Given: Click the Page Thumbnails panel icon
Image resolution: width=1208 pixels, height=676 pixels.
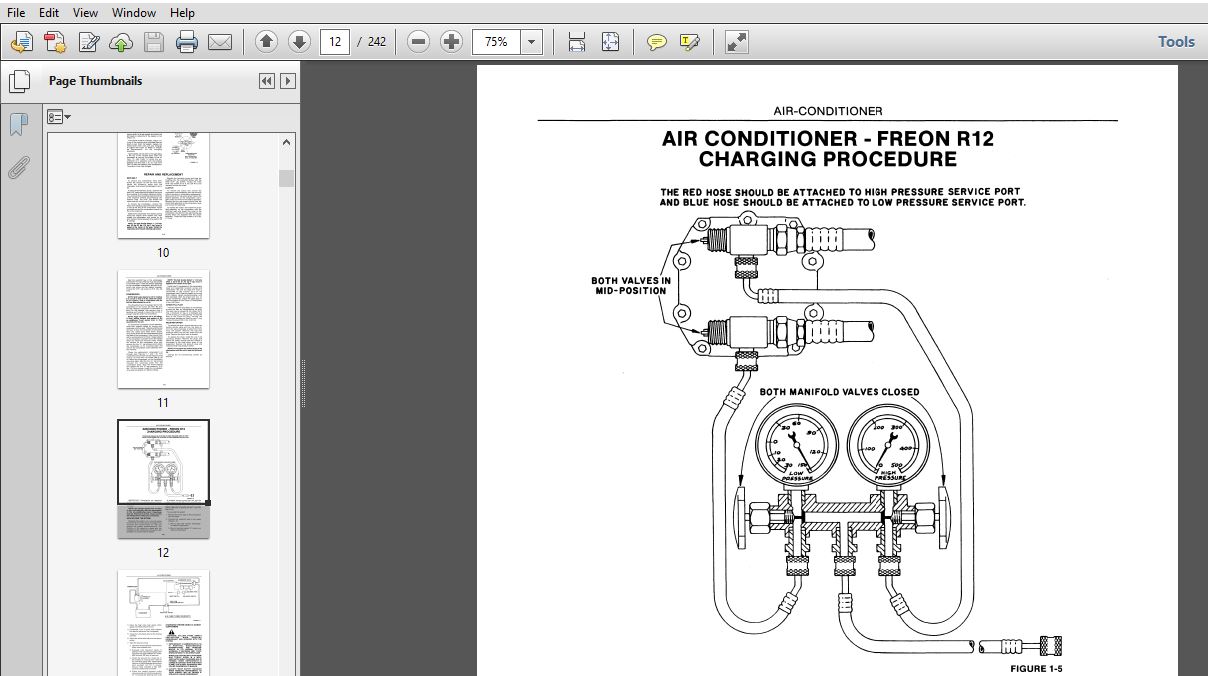Looking at the screenshot, I should tap(18, 81).
